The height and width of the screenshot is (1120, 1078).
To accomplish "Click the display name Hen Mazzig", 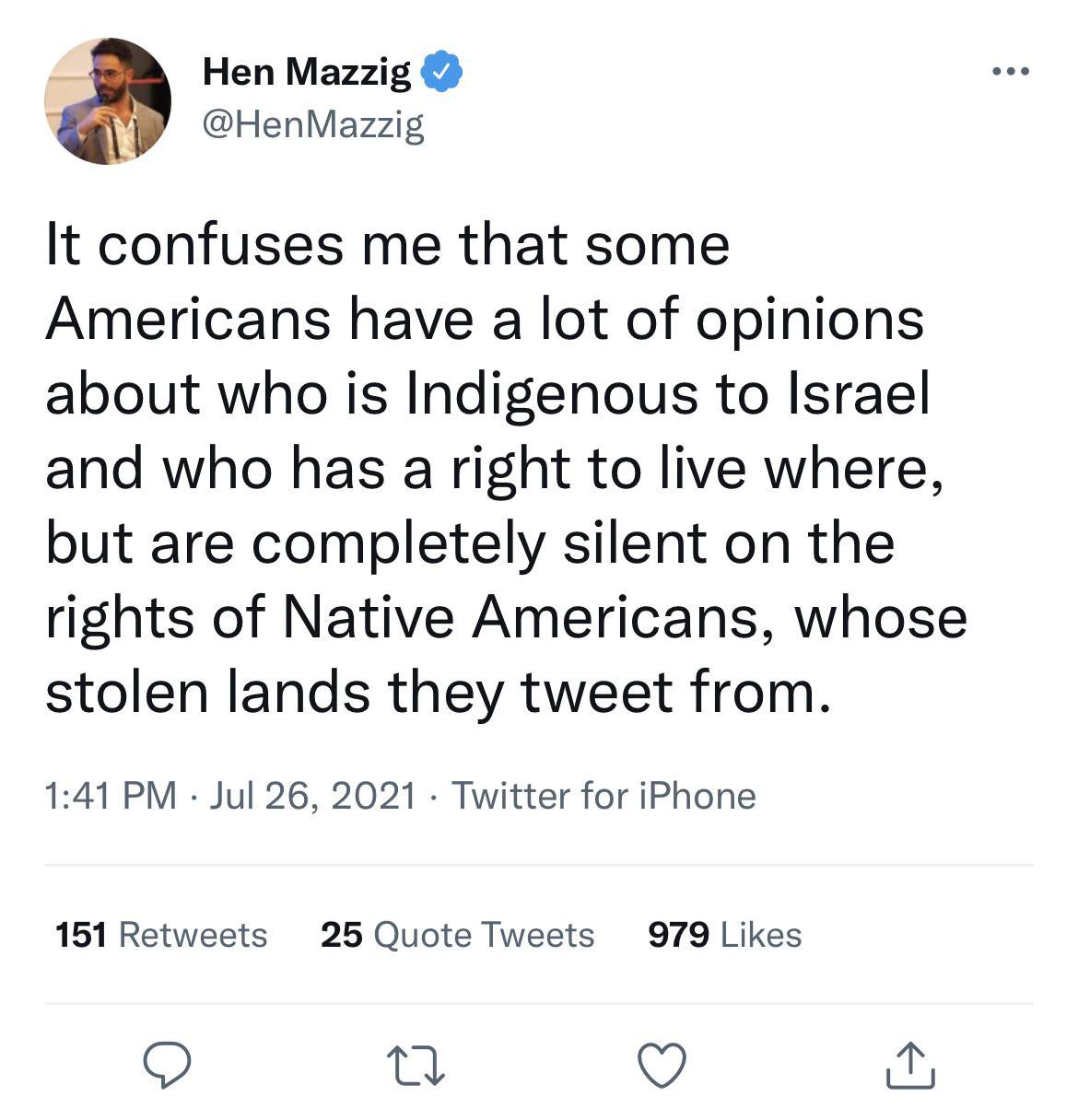I will click(x=306, y=72).
